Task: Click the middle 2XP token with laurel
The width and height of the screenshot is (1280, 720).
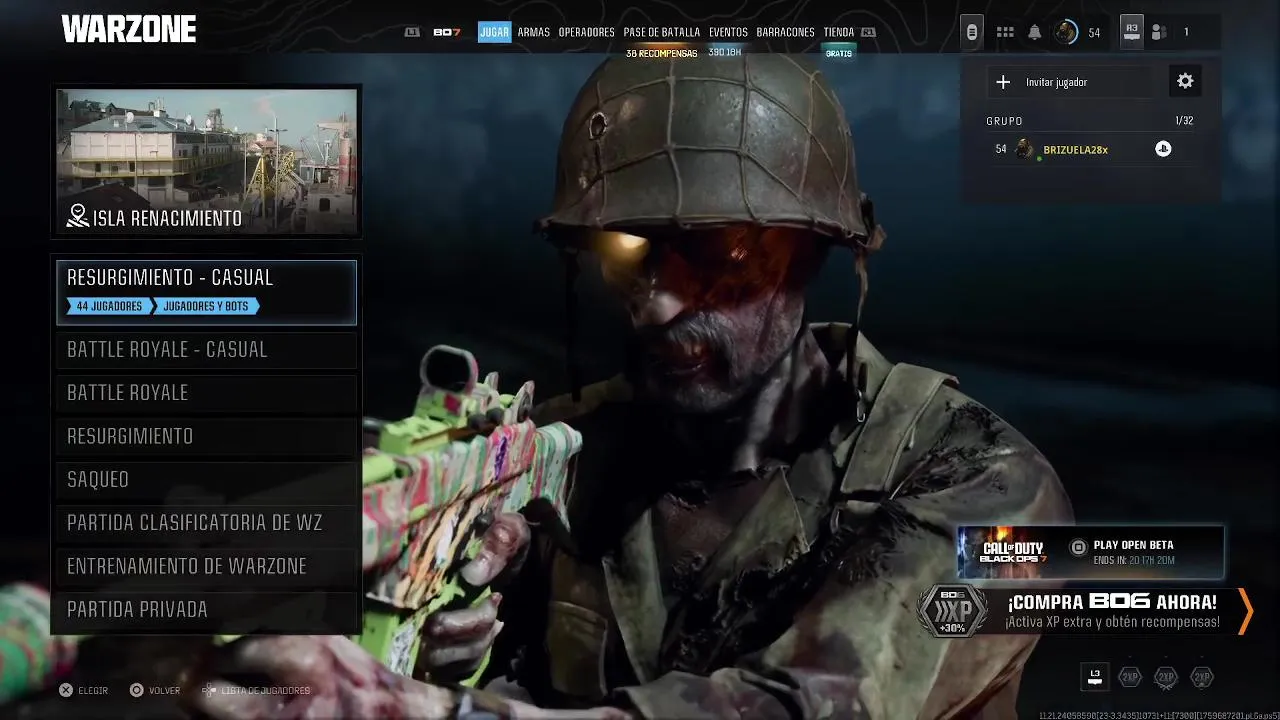Action: point(1166,677)
